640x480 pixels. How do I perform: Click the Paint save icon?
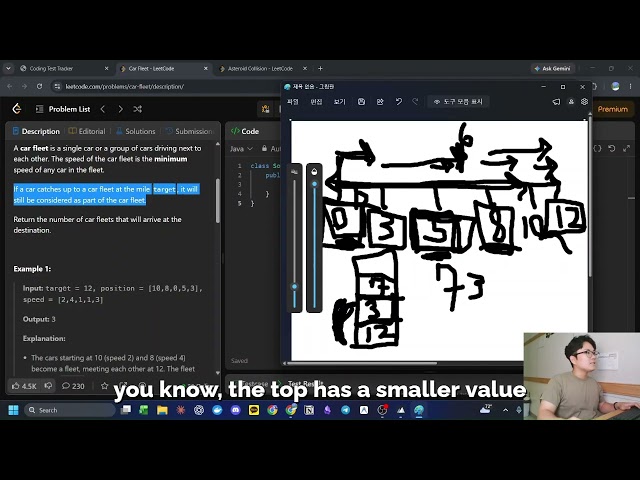click(361, 102)
